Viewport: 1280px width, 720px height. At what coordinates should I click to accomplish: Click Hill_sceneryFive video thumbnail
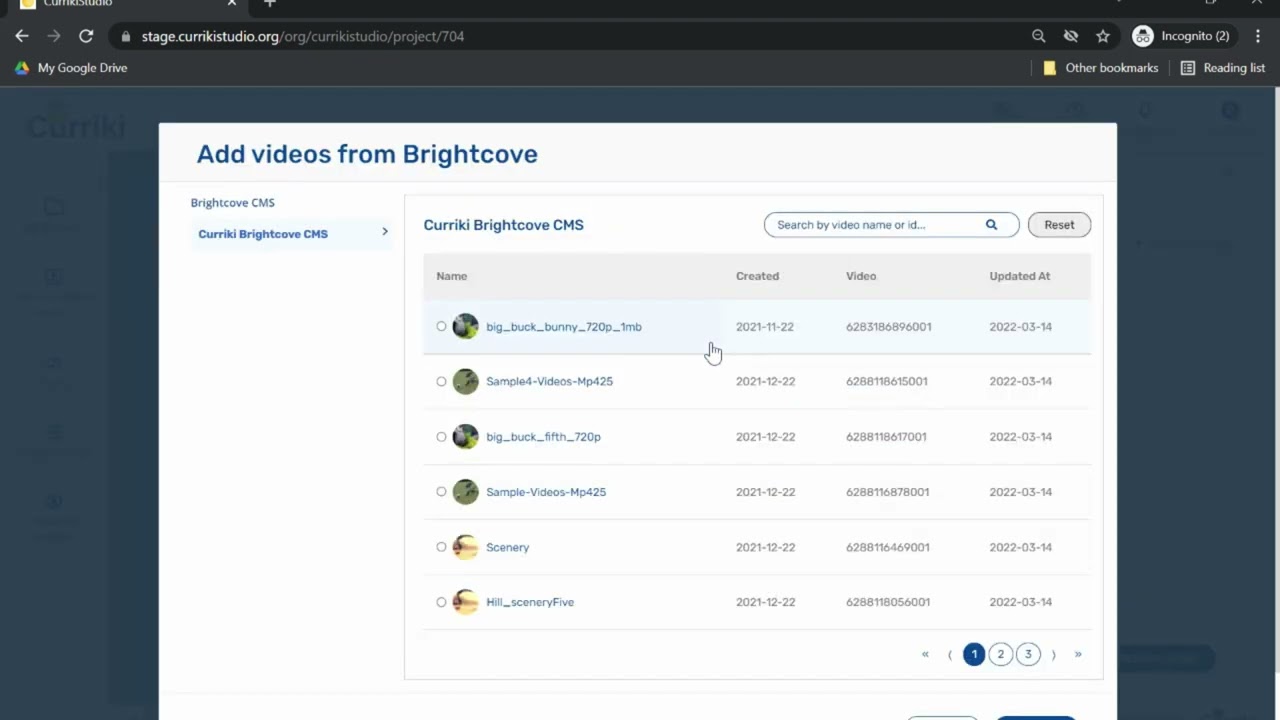coord(465,602)
